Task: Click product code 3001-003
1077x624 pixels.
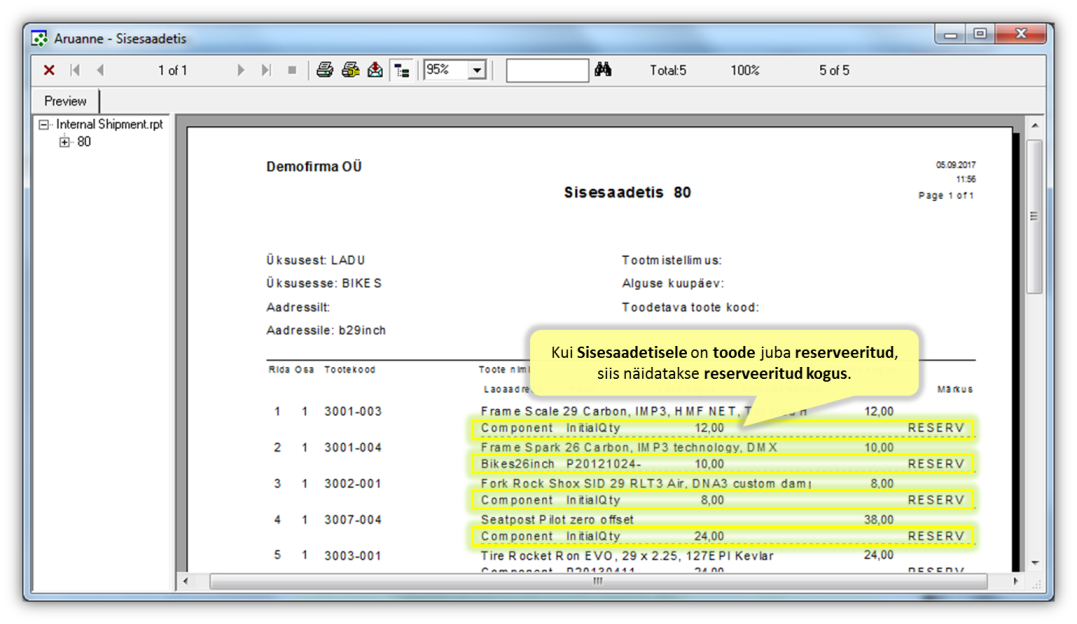Action: (353, 412)
